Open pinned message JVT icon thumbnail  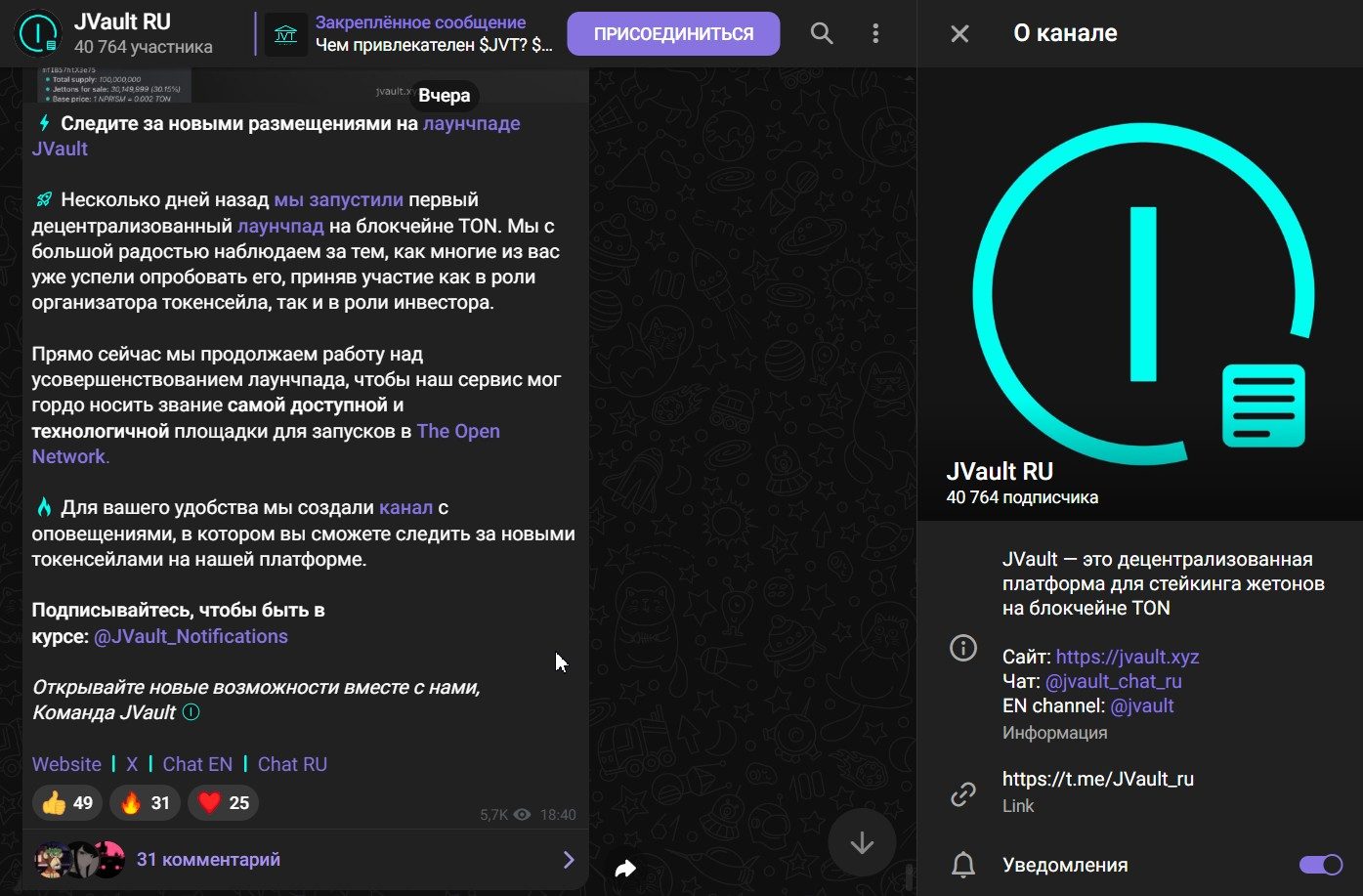(286, 34)
